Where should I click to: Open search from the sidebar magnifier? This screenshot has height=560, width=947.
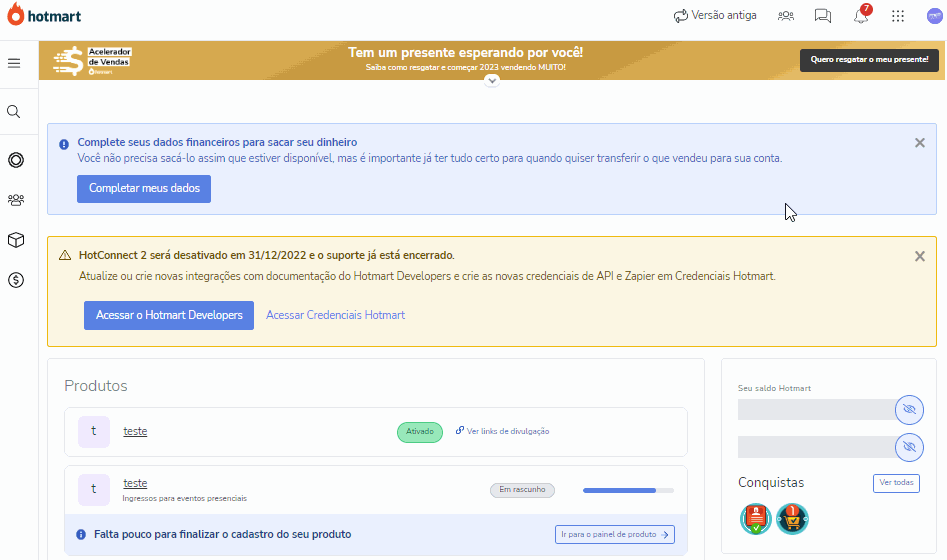click(x=13, y=112)
